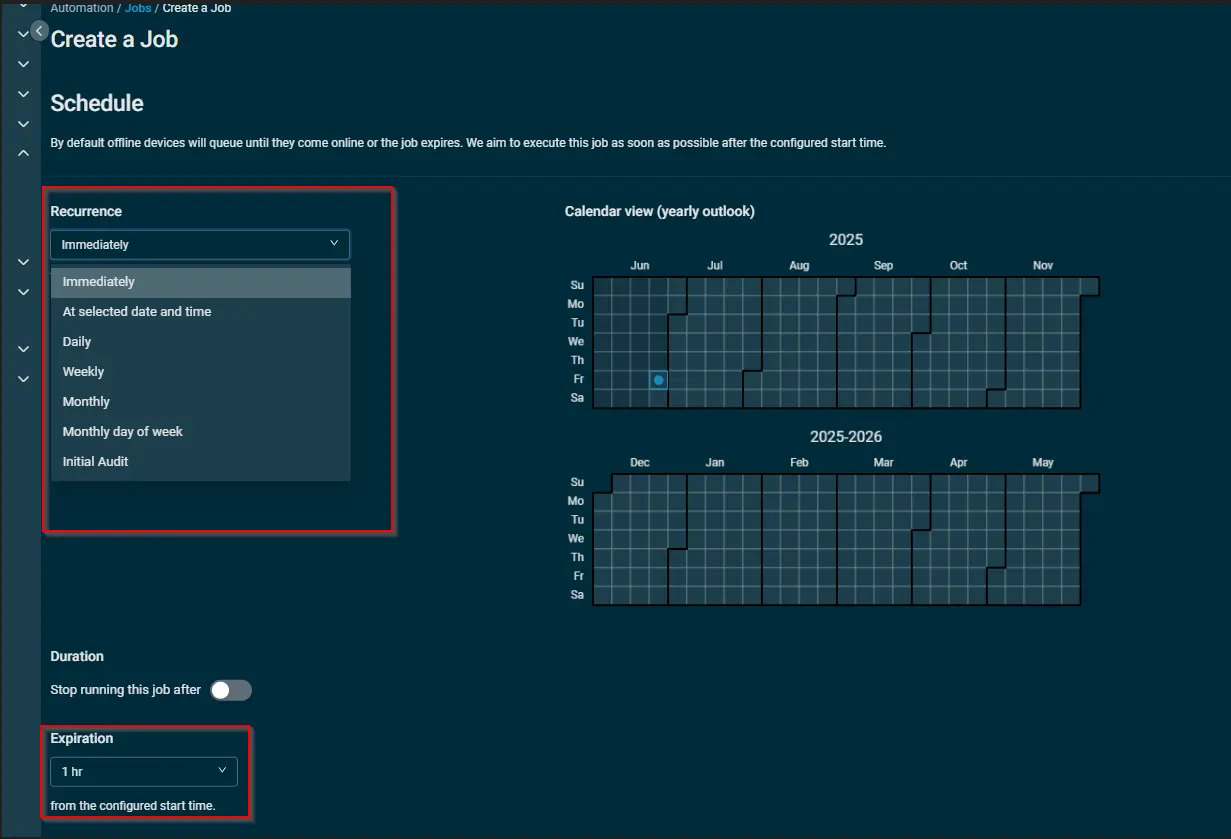Open the Expiration dropdown set to 1 hr
This screenshot has width=1231, height=839.
144,771
